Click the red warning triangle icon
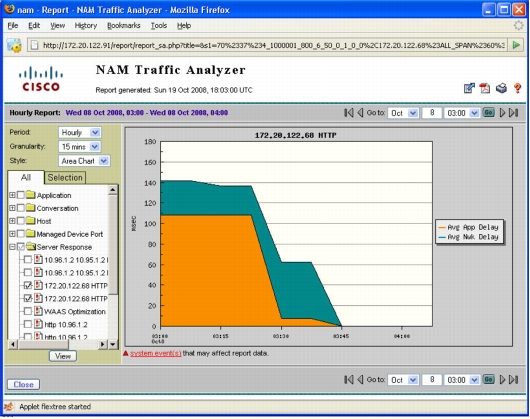Image resolution: width=530 pixels, height=419 pixels. coord(126,353)
